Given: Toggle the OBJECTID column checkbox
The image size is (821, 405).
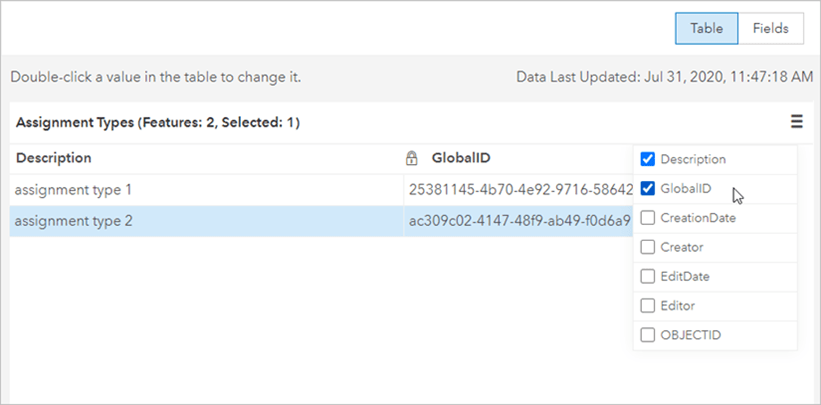Looking at the screenshot, I should coord(647,335).
